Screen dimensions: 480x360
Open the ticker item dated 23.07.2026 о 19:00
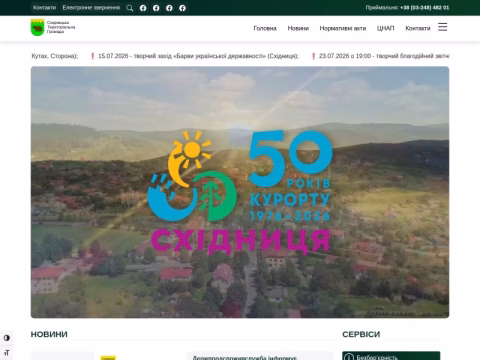click(384, 56)
